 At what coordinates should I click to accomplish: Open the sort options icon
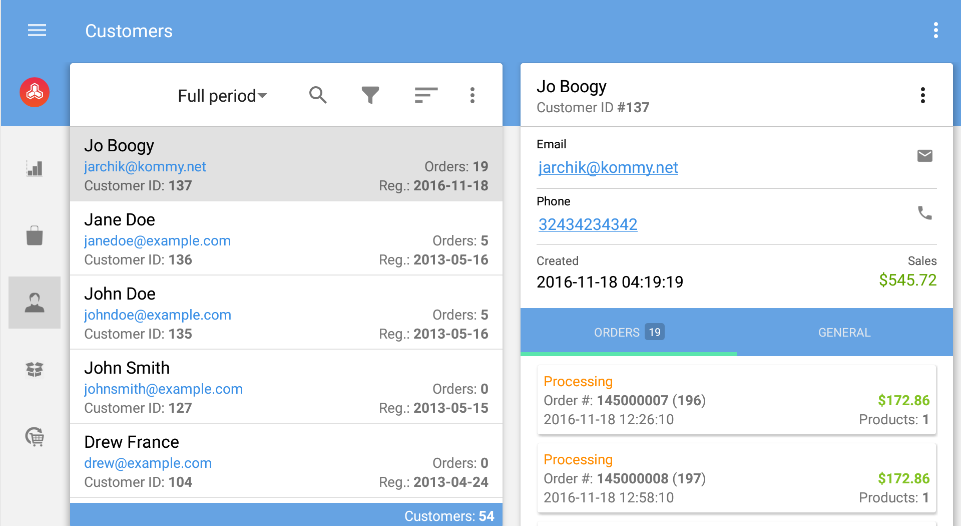(426, 96)
